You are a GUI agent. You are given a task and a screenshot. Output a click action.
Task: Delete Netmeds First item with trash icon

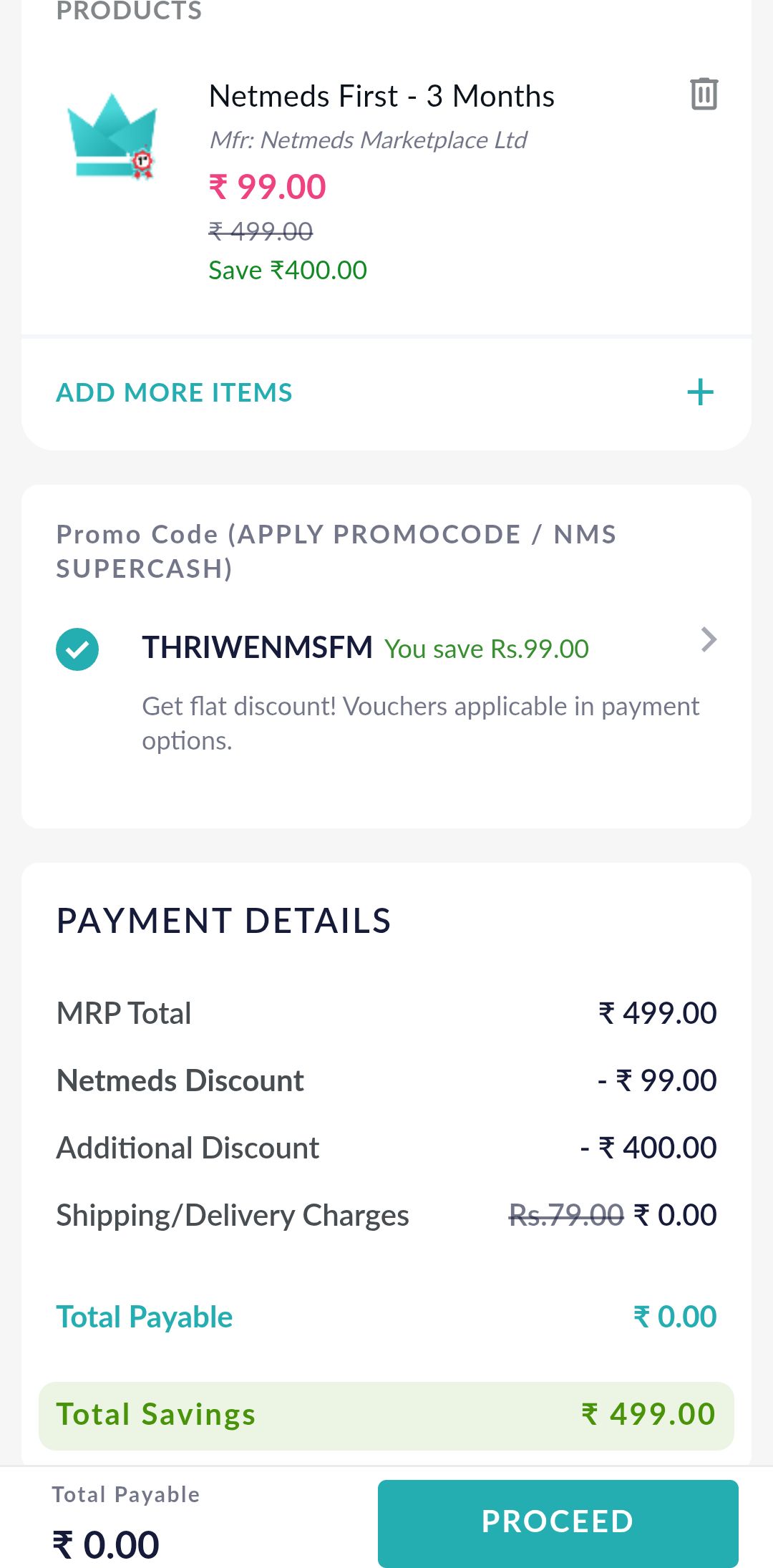pyautogui.click(x=704, y=94)
